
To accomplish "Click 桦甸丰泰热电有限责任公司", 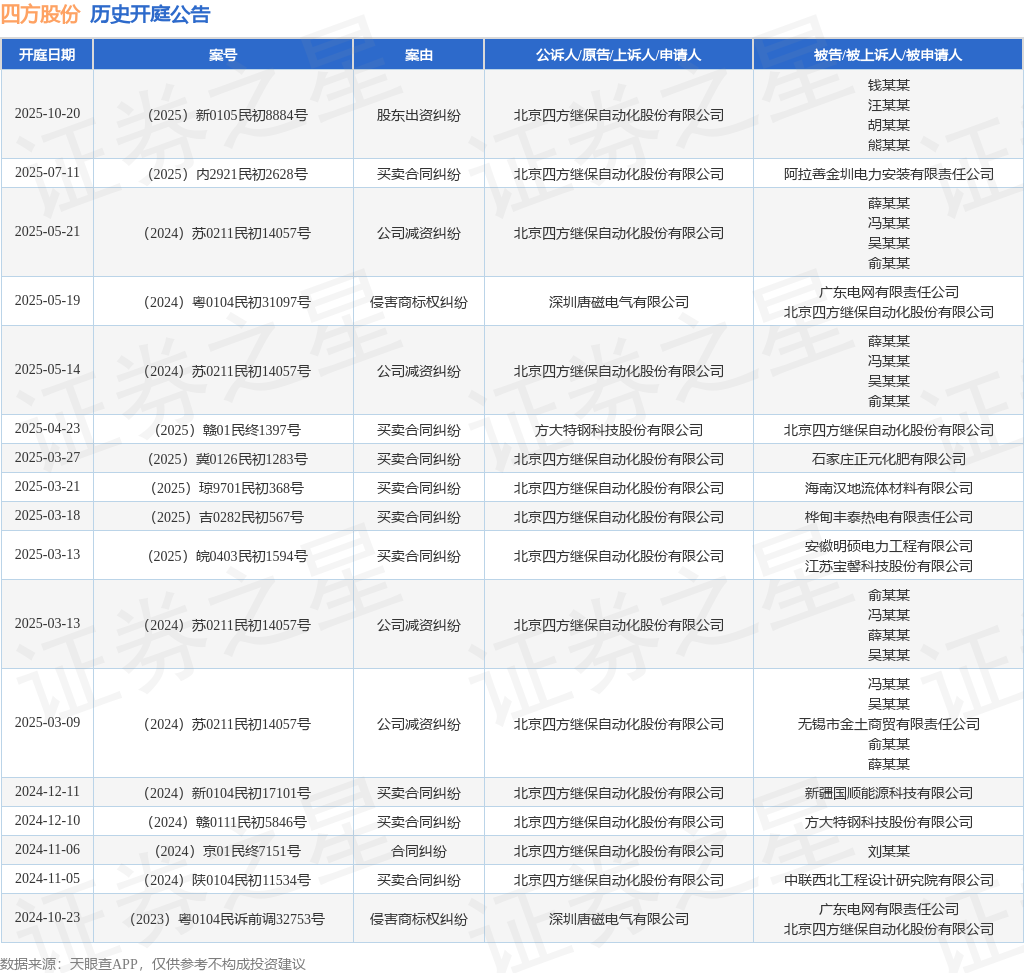I will pyautogui.click(x=889, y=518).
